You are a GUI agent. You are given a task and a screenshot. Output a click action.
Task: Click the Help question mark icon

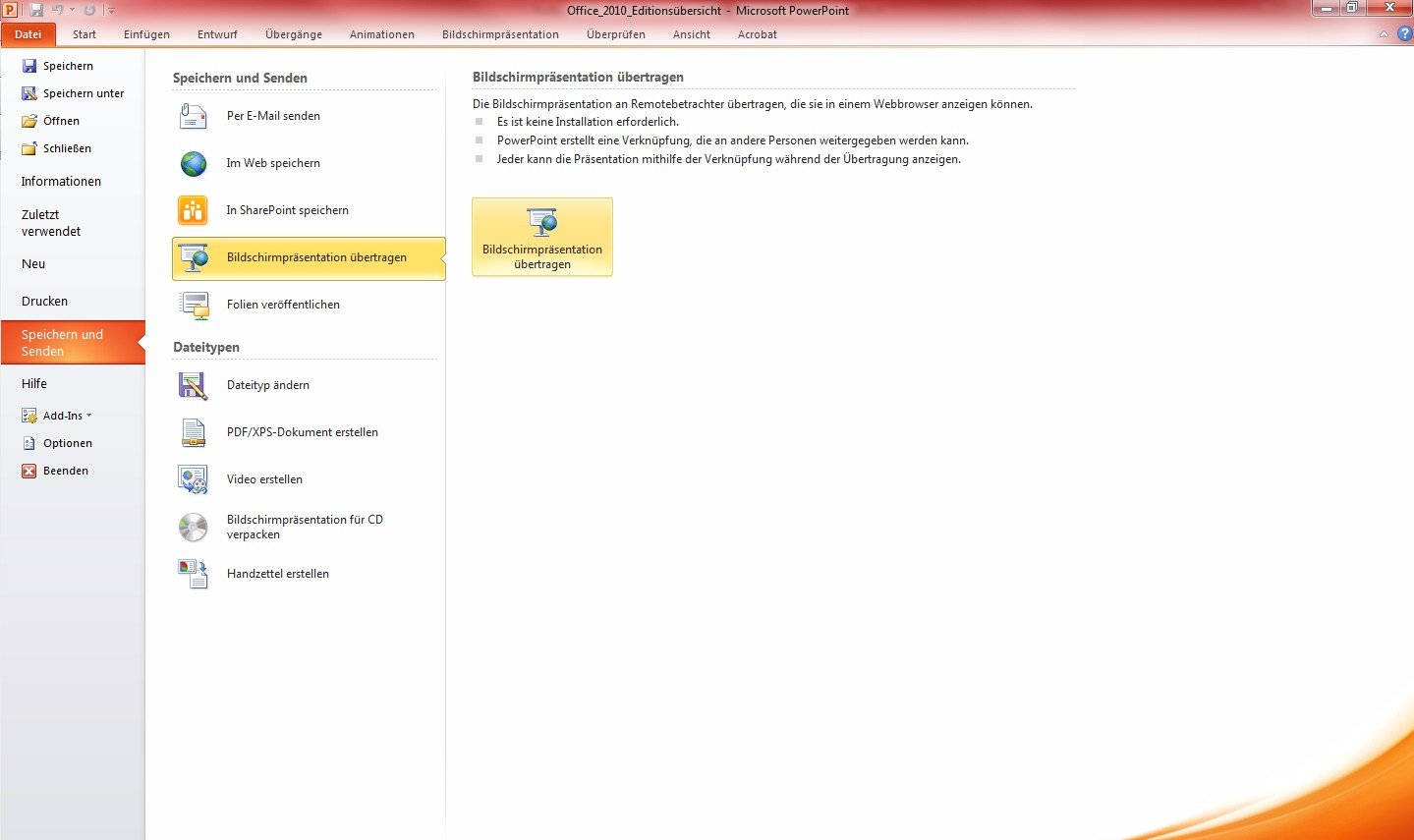click(x=1404, y=33)
